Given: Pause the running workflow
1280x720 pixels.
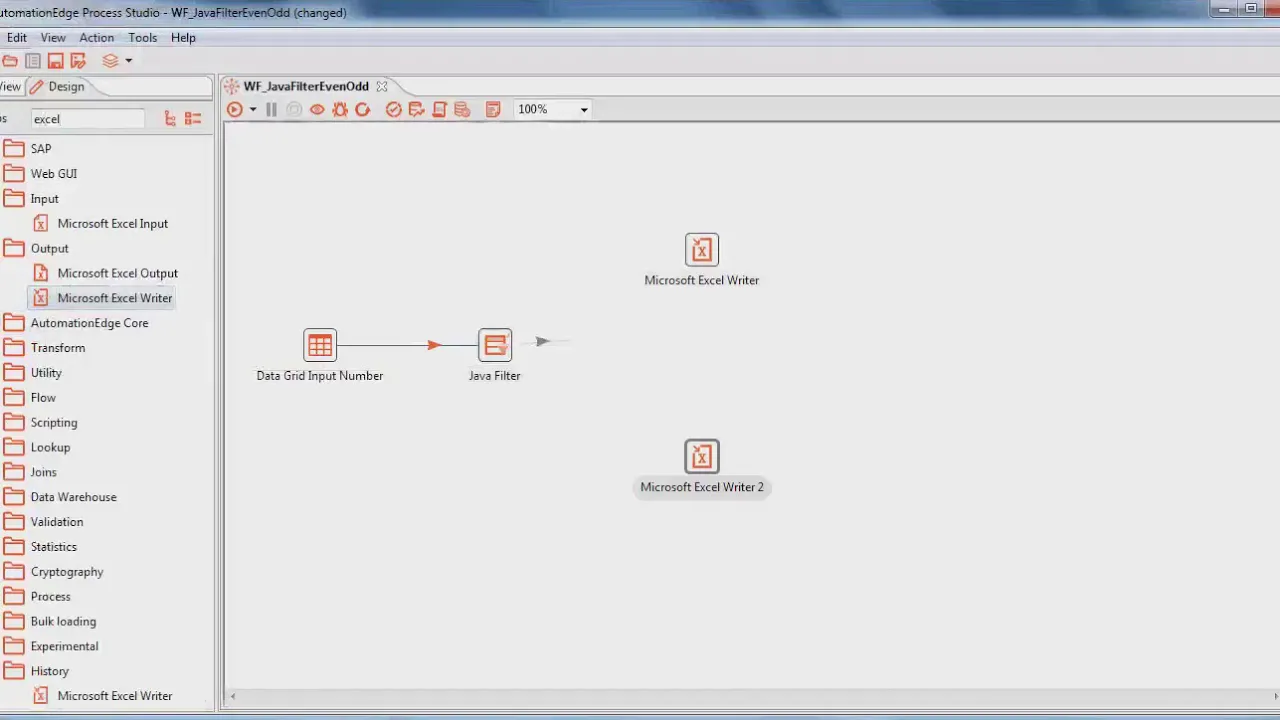Looking at the screenshot, I should click(x=271, y=109).
